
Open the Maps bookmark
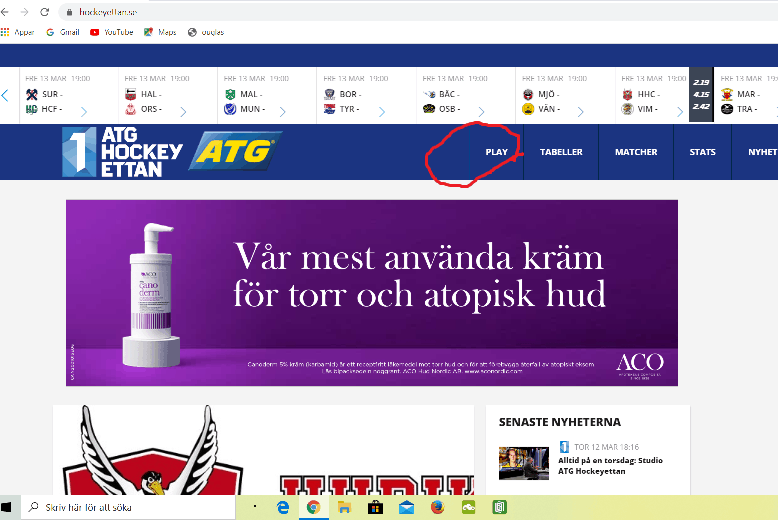160,32
